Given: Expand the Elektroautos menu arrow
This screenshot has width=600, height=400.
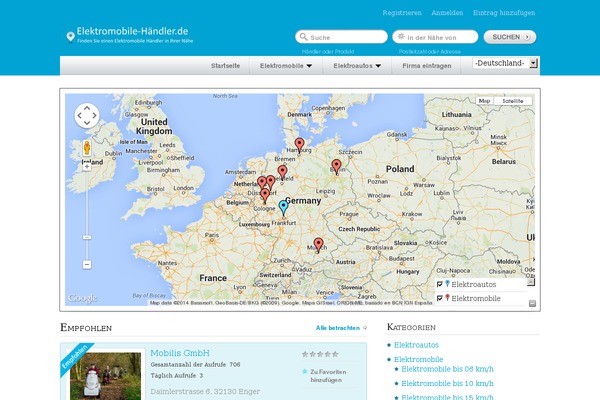Looking at the screenshot, I should tap(378, 66).
